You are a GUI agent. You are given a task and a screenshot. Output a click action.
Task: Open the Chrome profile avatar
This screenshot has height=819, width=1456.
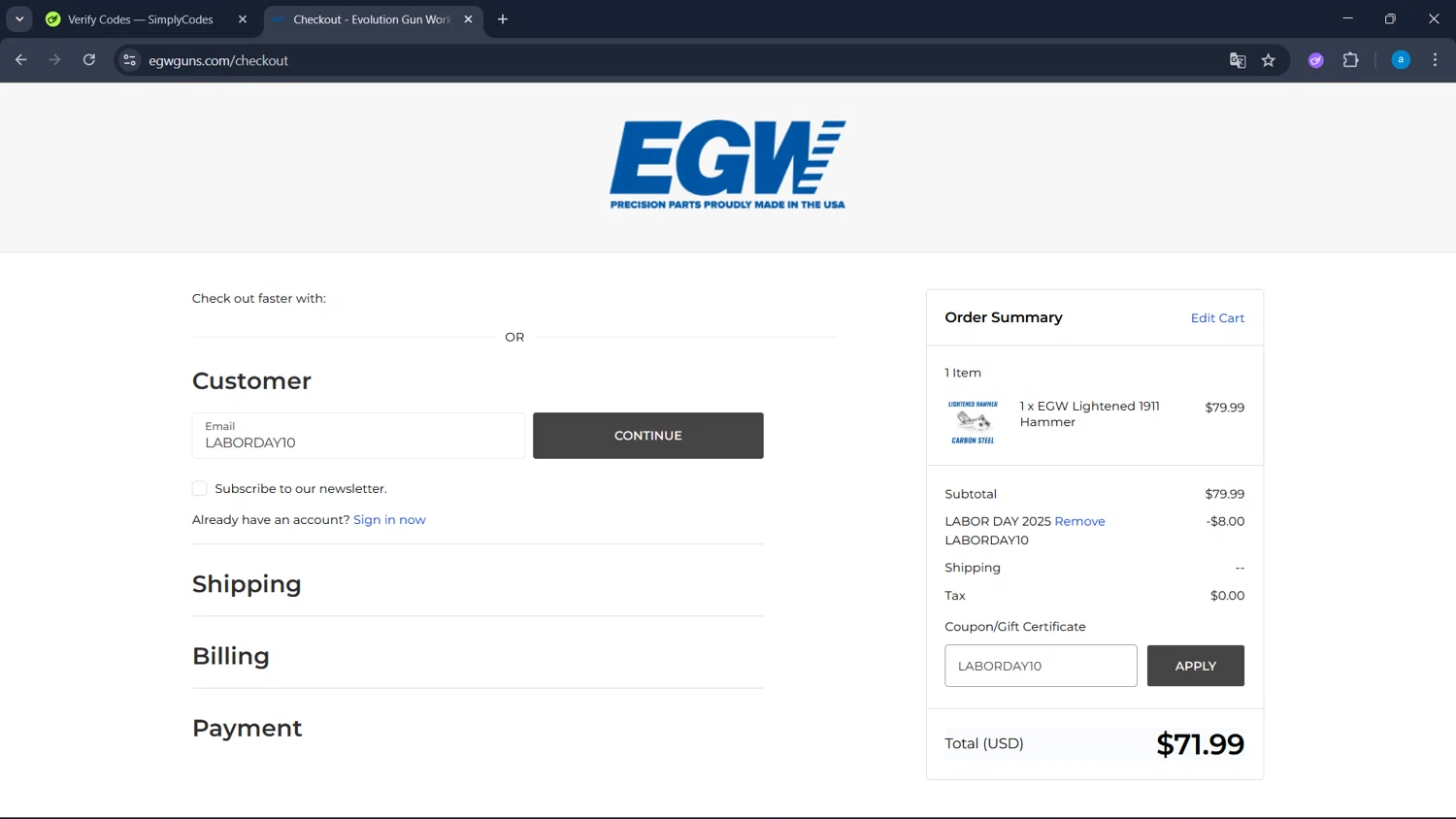click(1401, 60)
